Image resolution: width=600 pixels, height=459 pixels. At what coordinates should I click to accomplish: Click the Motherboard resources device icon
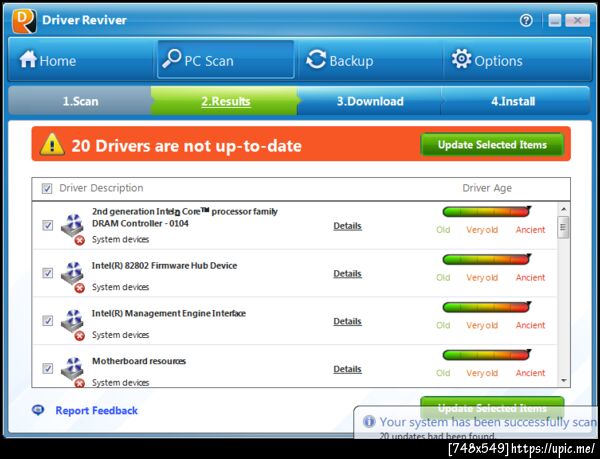pyautogui.click(x=73, y=372)
